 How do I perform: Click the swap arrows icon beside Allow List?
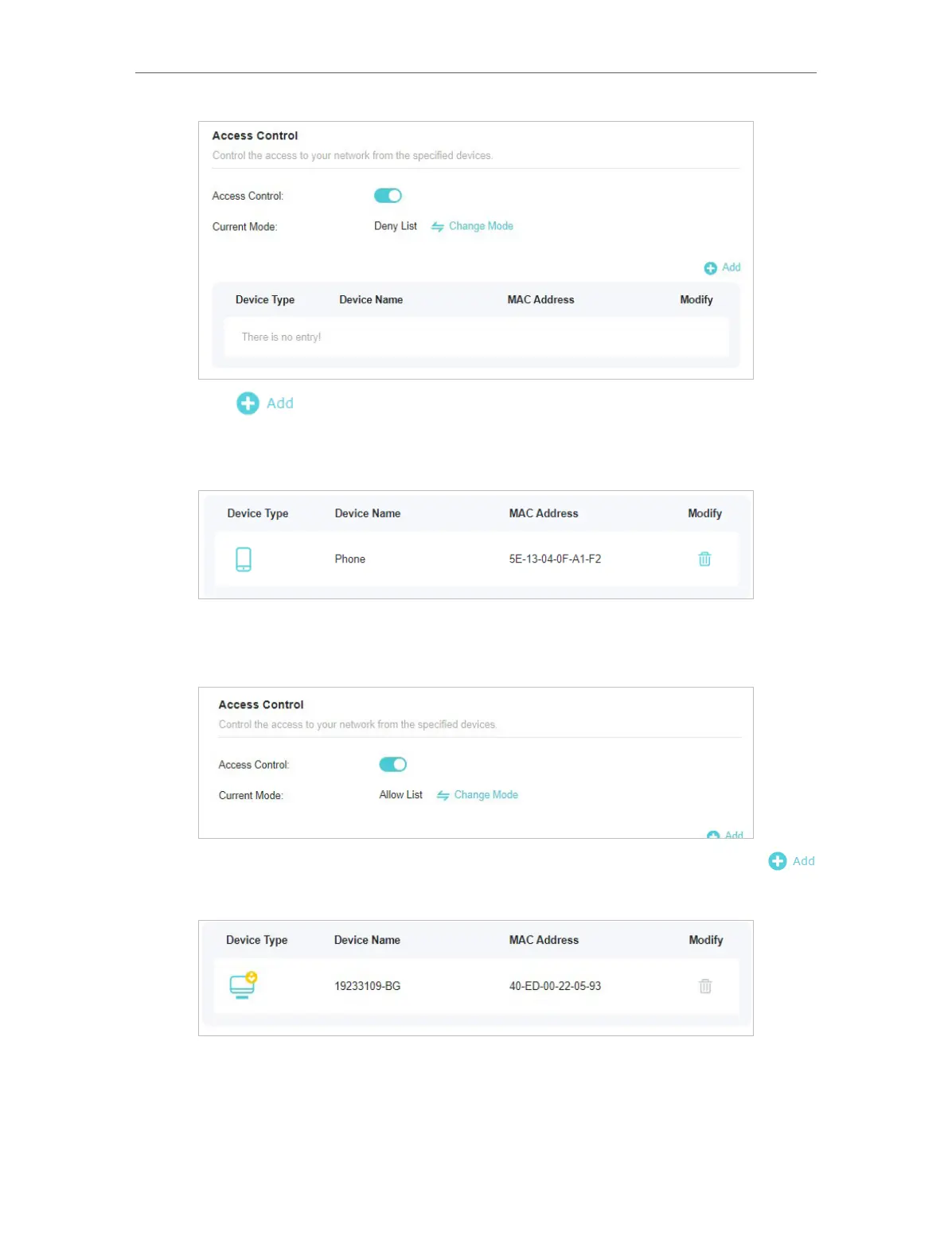(x=443, y=796)
